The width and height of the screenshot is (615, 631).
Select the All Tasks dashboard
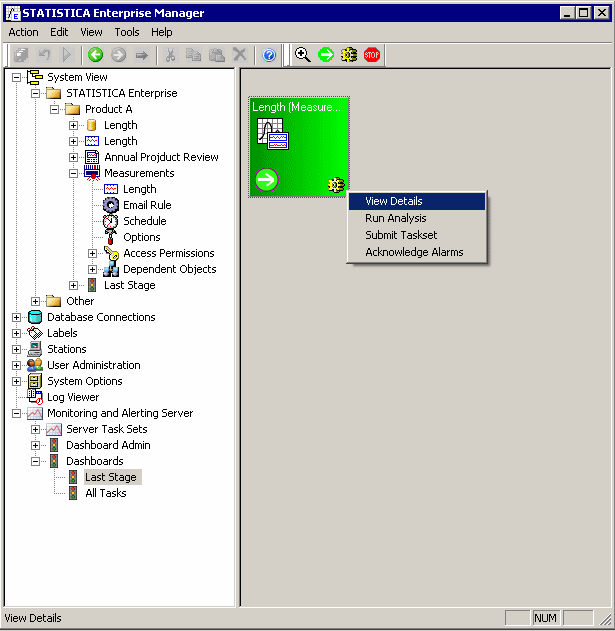[106, 493]
